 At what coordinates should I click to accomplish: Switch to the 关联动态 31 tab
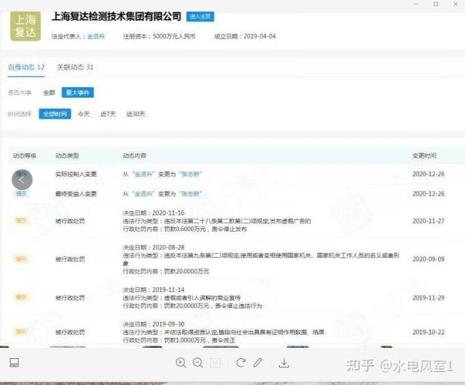[x=75, y=67]
